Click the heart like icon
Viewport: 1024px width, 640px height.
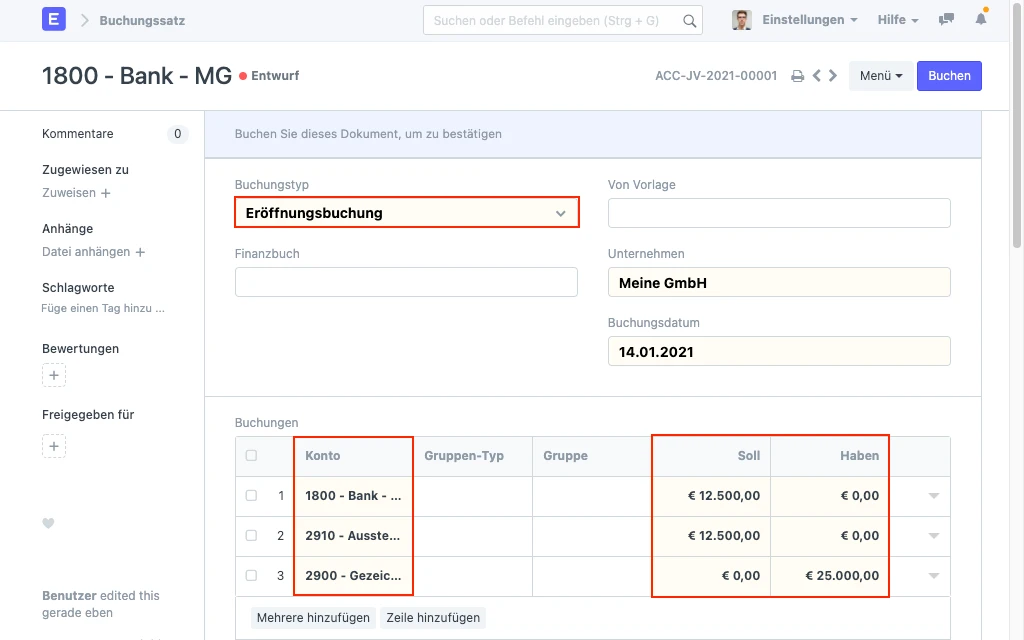click(x=48, y=523)
